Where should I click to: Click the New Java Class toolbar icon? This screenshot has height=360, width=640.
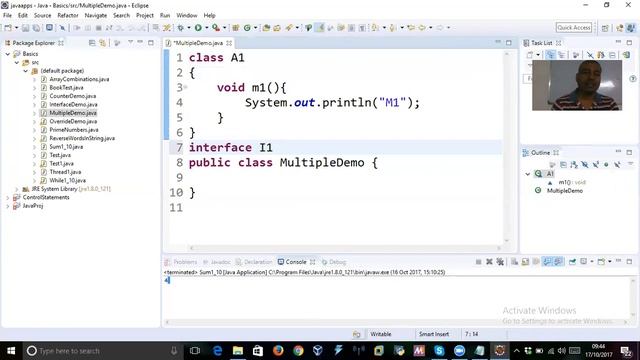[x=247, y=28]
